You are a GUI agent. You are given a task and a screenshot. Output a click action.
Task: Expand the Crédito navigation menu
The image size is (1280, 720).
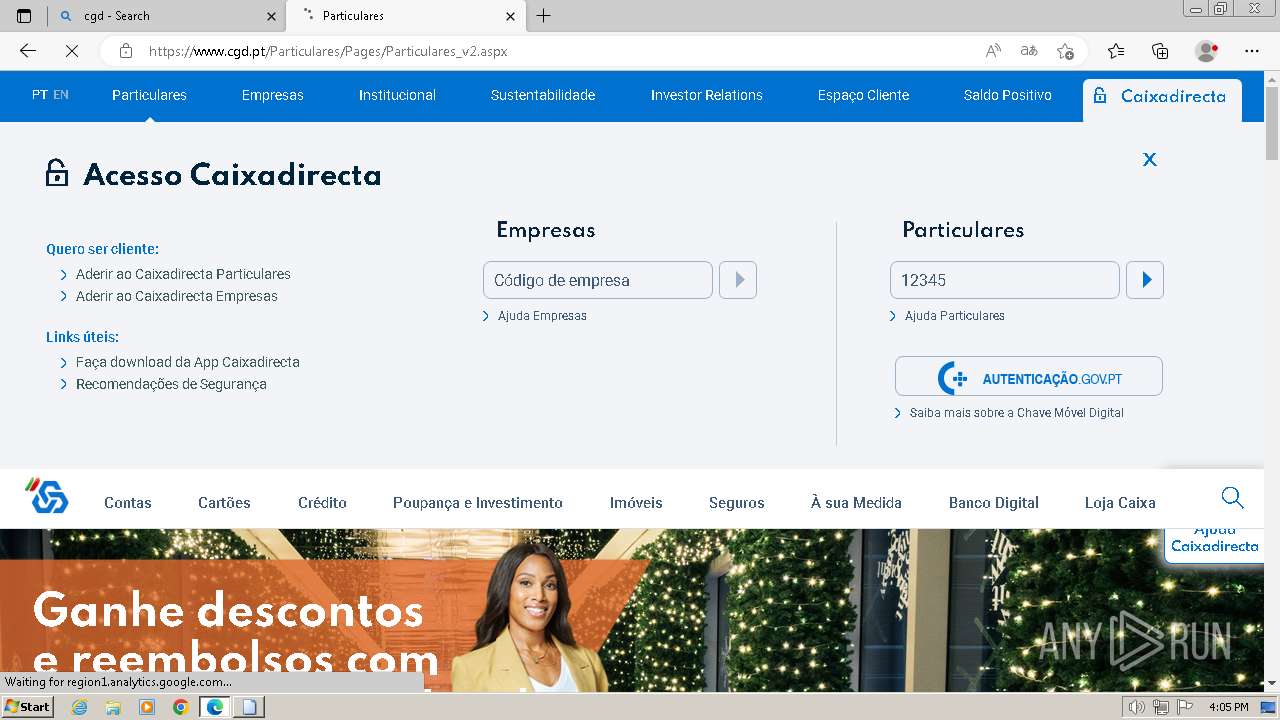(322, 503)
